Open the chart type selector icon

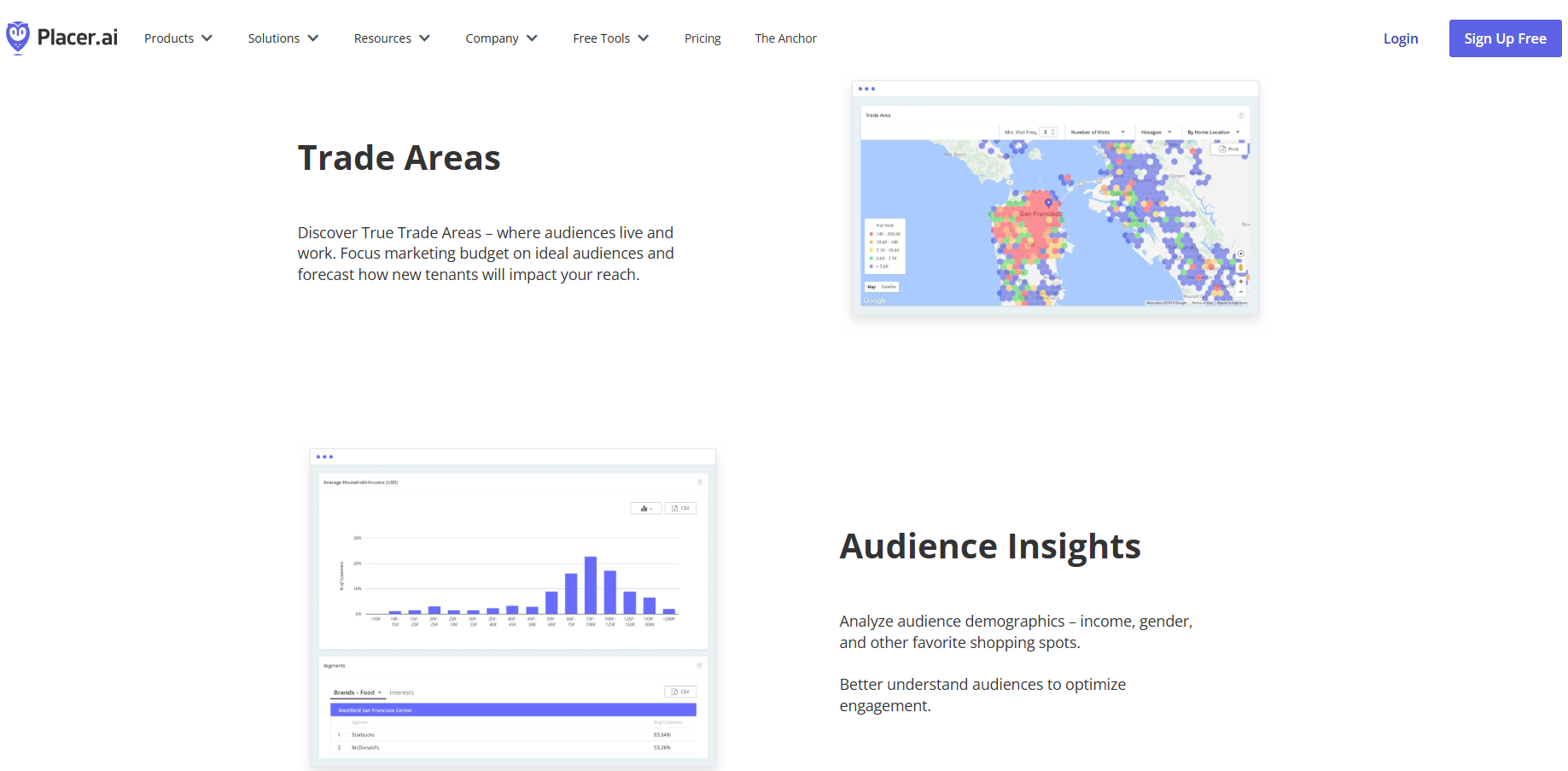coord(646,509)
